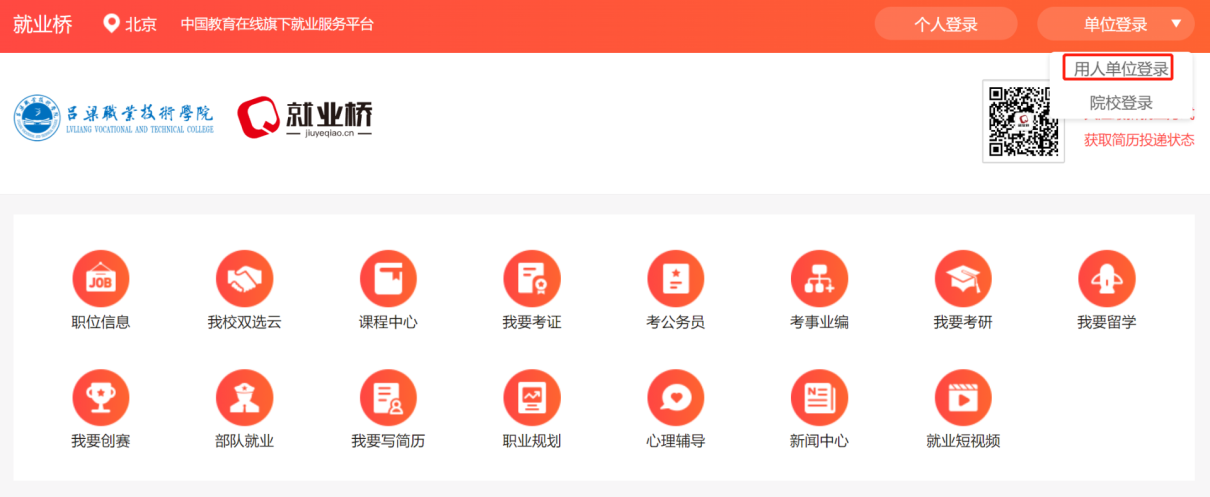Choose 院校登录 from dropdown menu
The width and height of the screenshot is (1210, 497).
click(x=1120, y=102)
